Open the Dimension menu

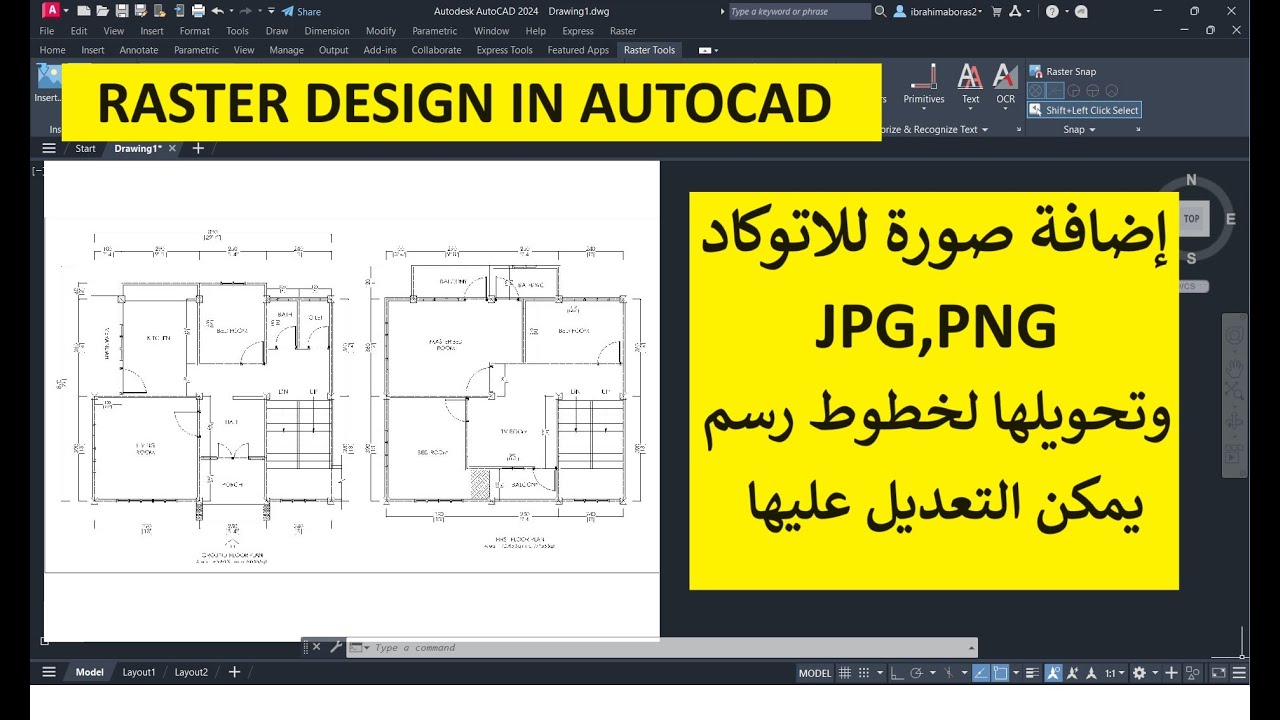(x=327, y=31)
